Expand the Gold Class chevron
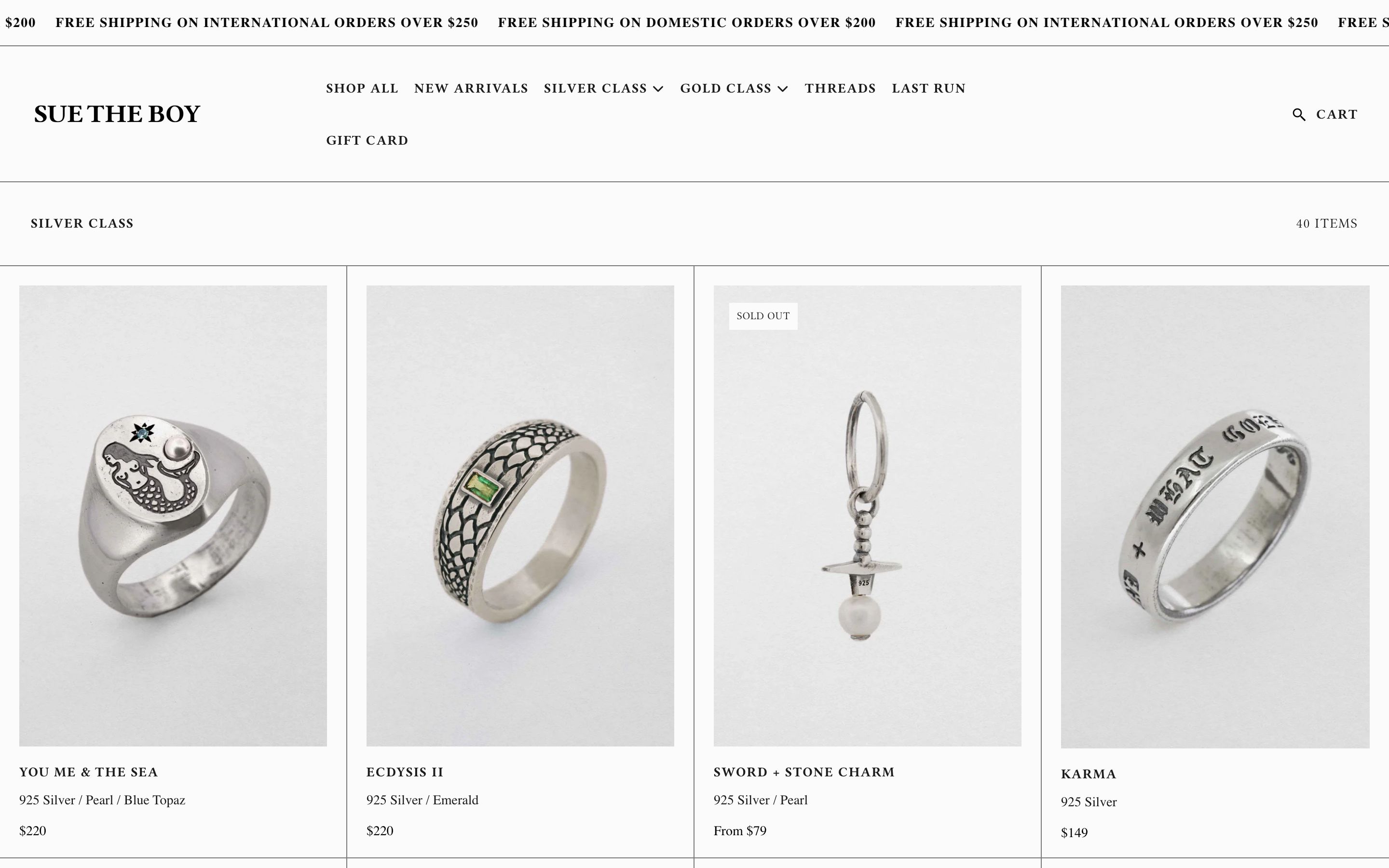1389x868 pixels. tap(782, 89)
